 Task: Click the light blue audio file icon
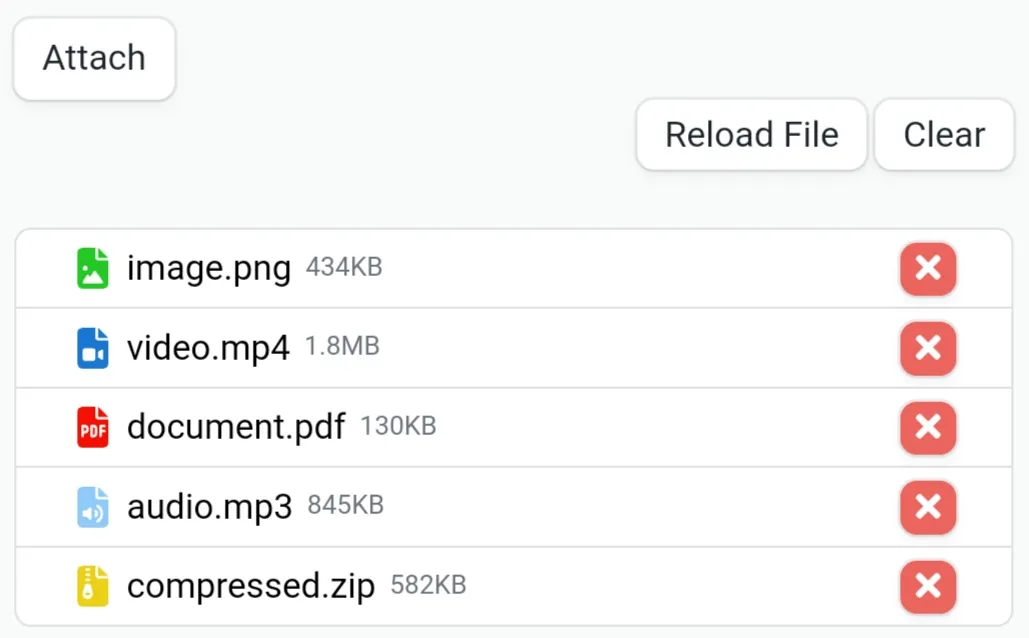coord(93,507)
